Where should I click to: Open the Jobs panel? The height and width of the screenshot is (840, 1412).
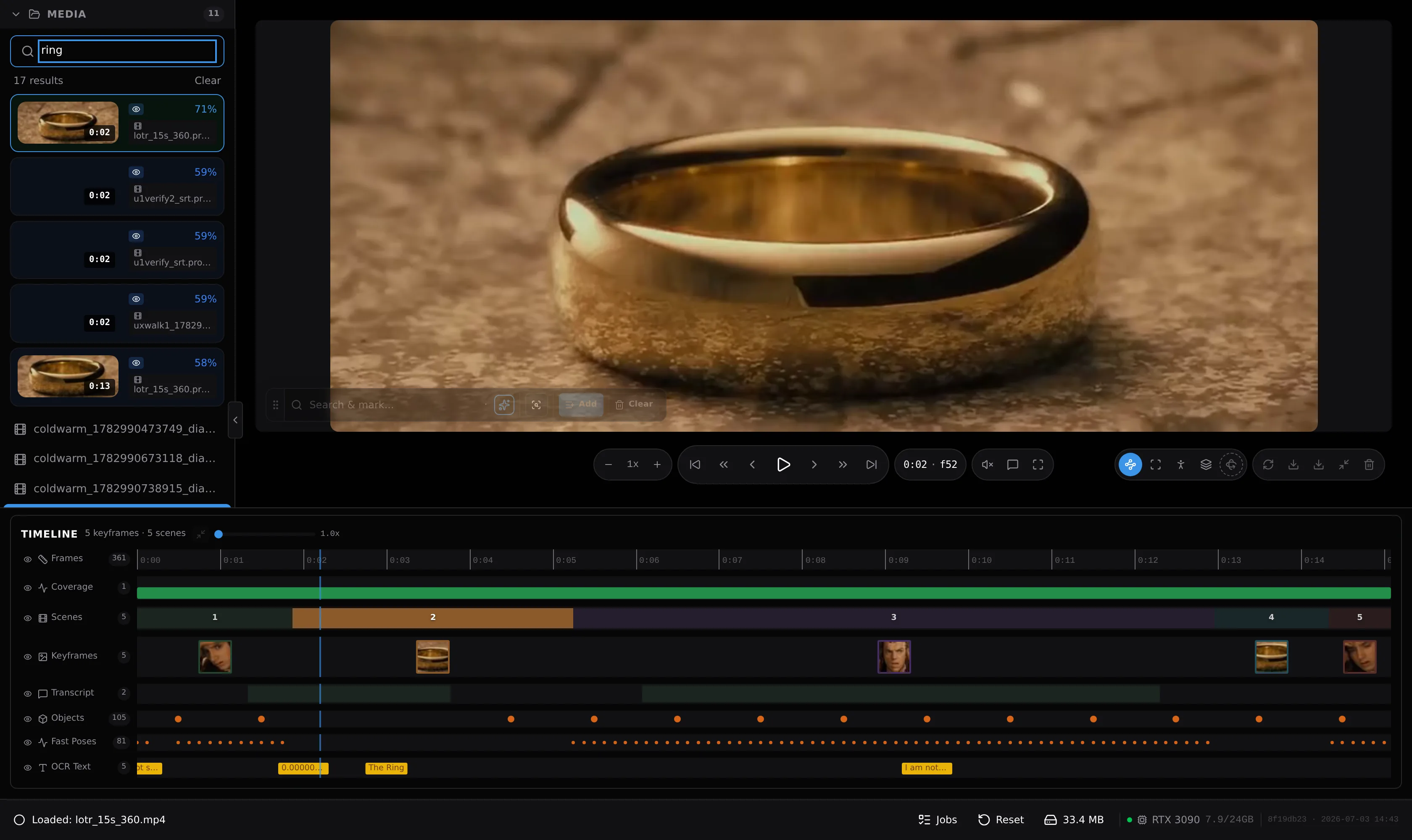pyautogui.click(x=938, y=819)
